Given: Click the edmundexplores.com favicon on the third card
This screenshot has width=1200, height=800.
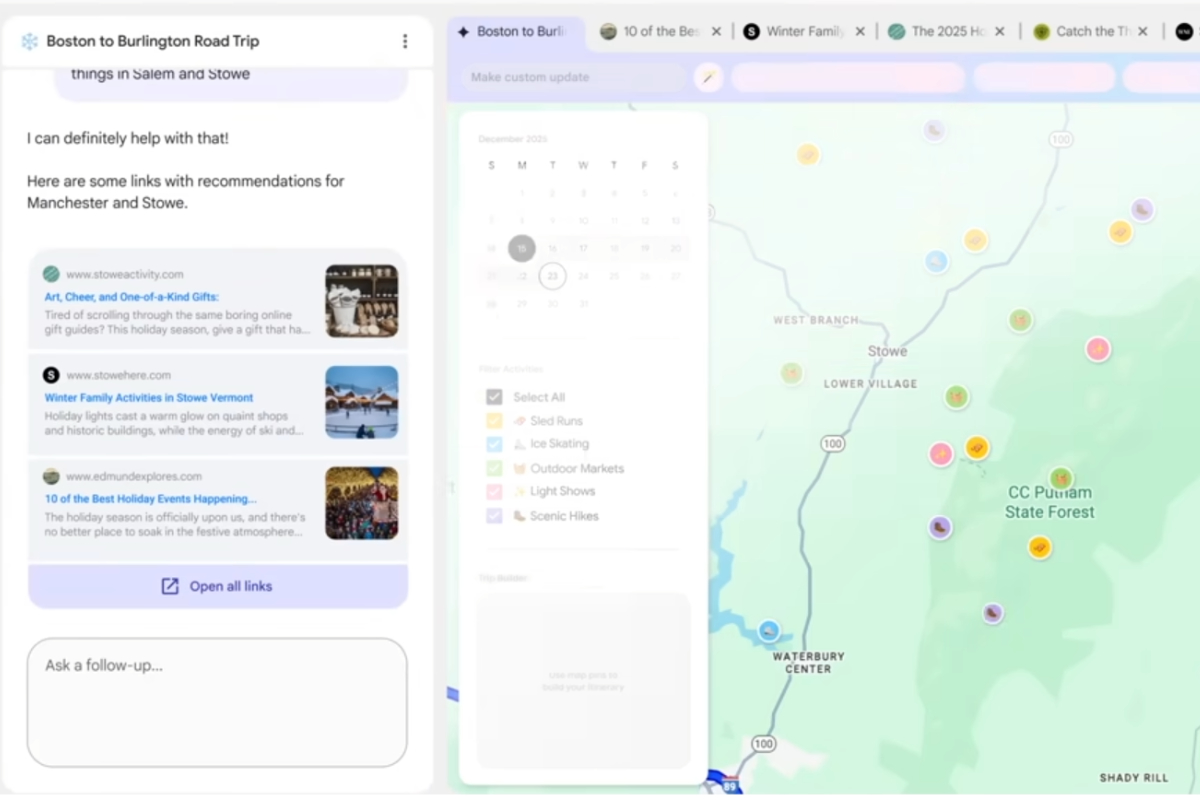Looking at the screenshot, I should [x=52, y=477].
